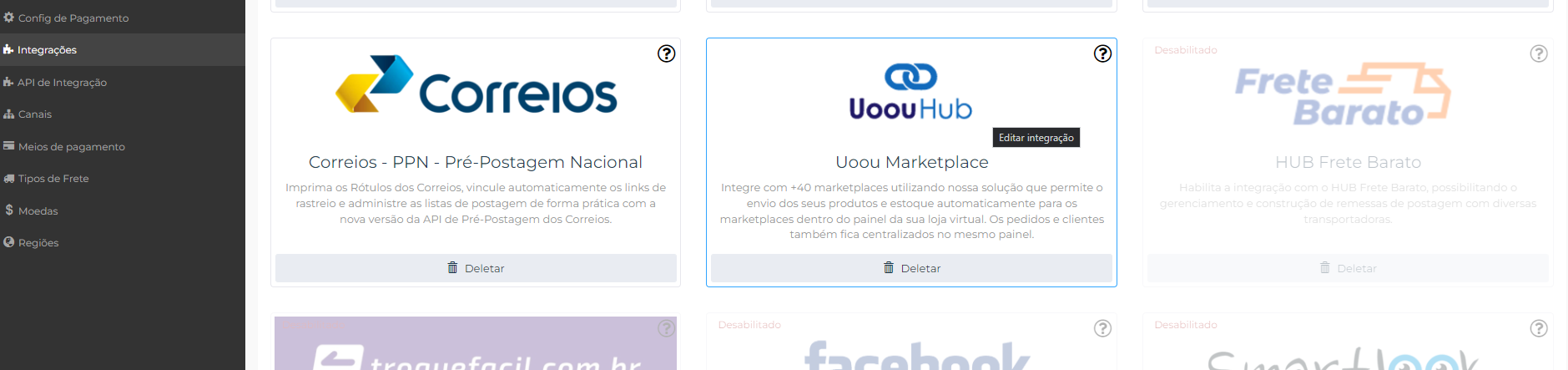This screenshot has height=370, width=1568.
Task: Delete the Uoou Marketplace integration
Action: [911, 268]
